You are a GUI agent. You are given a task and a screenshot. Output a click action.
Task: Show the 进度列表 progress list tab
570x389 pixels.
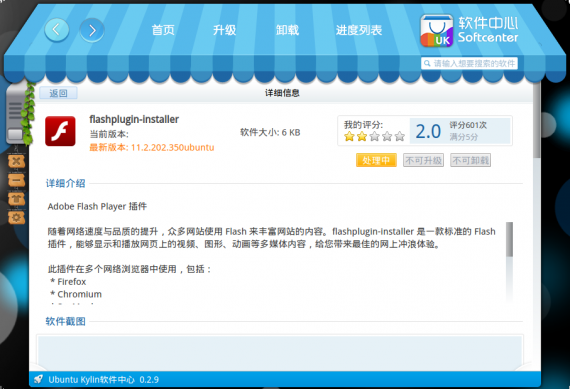tap(359, 30)
